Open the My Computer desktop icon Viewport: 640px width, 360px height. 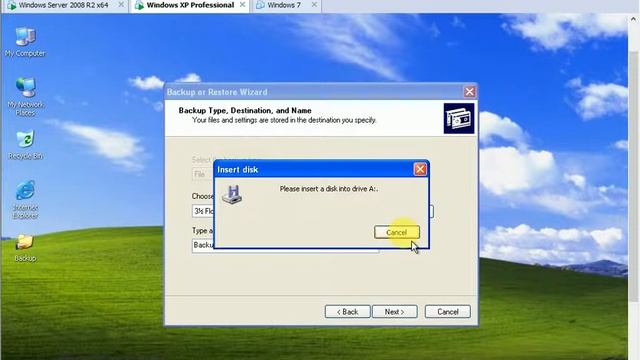(25, 41)
